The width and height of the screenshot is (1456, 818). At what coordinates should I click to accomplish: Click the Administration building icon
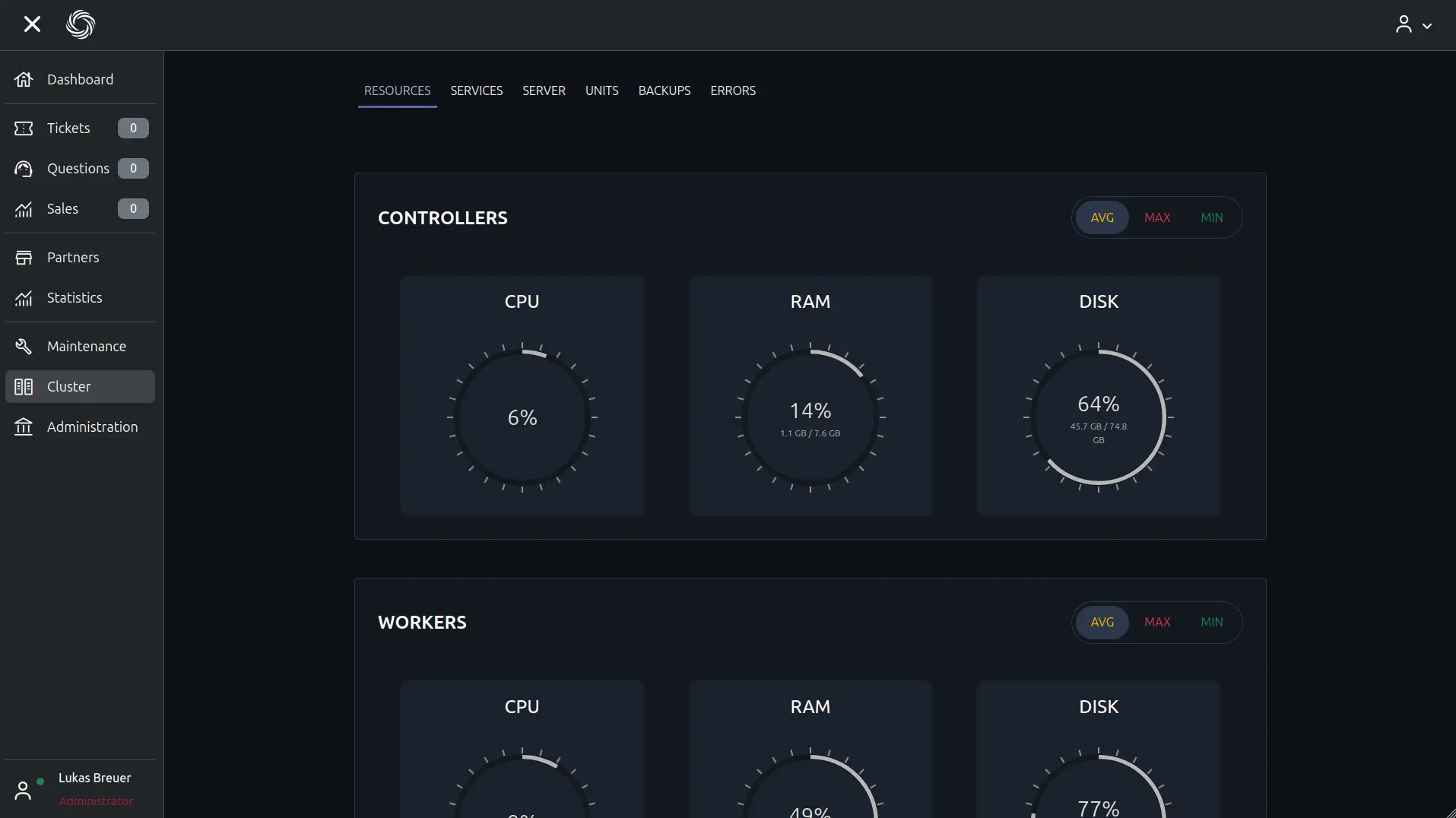click(24, 427)
